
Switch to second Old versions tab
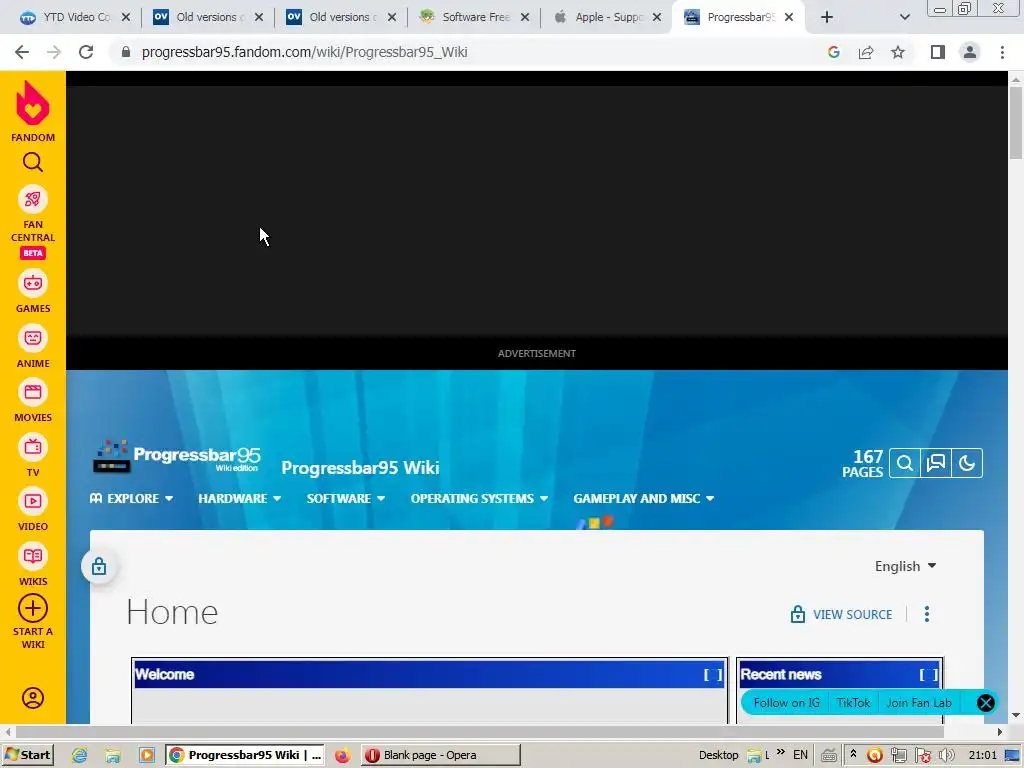pos(341,18)
